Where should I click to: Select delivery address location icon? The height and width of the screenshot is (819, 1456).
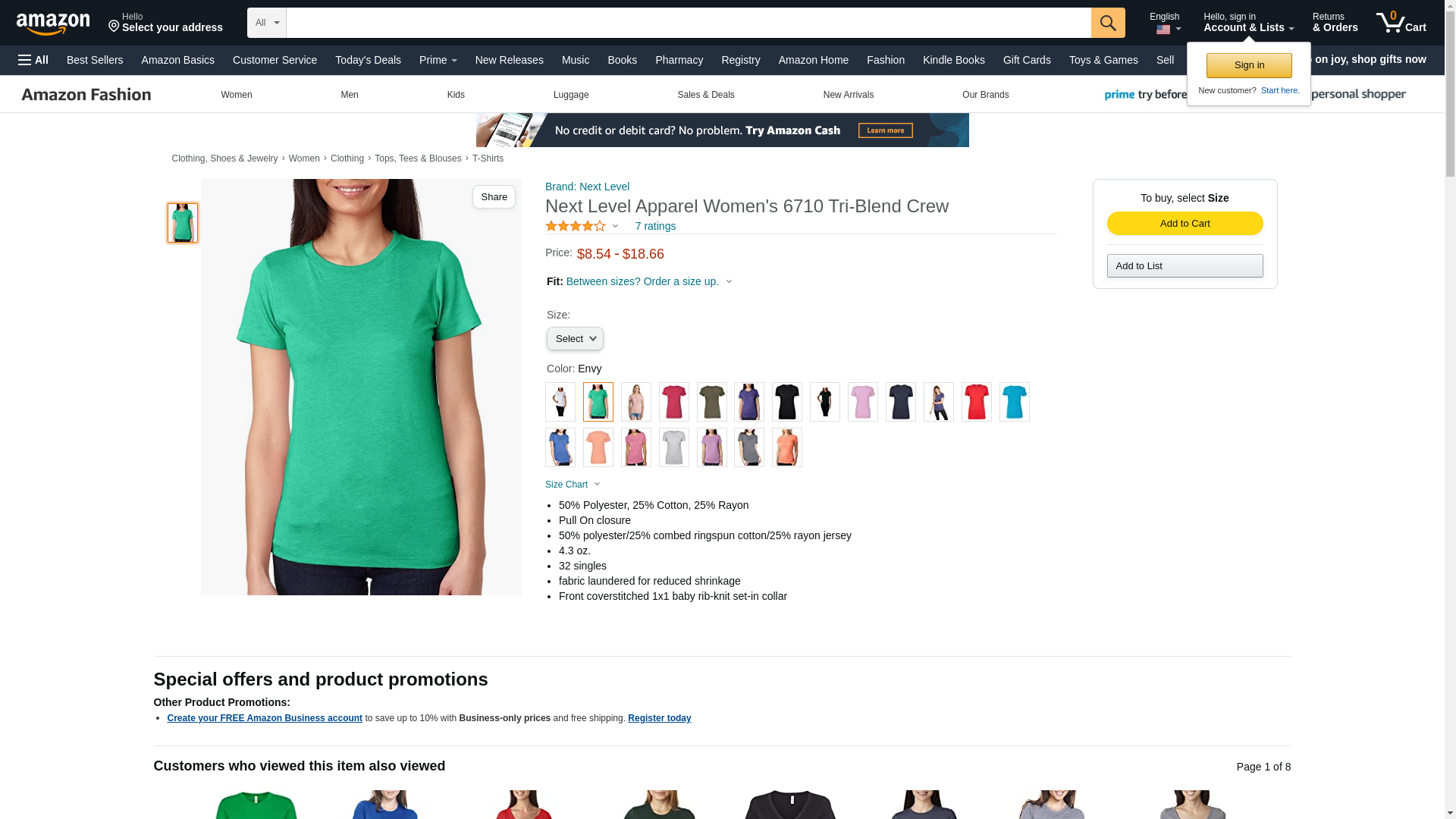coord(115,27)
